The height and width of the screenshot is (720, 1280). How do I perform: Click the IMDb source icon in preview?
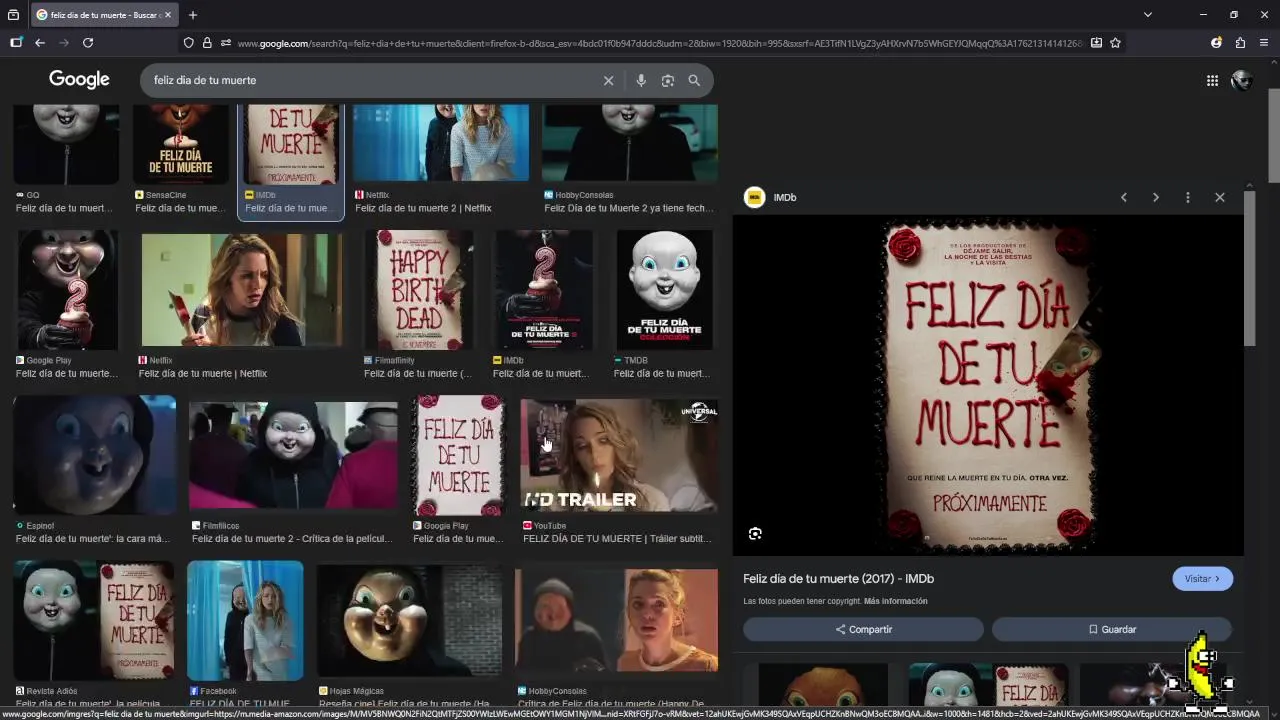pyautogui.click(x=755, y=198)
